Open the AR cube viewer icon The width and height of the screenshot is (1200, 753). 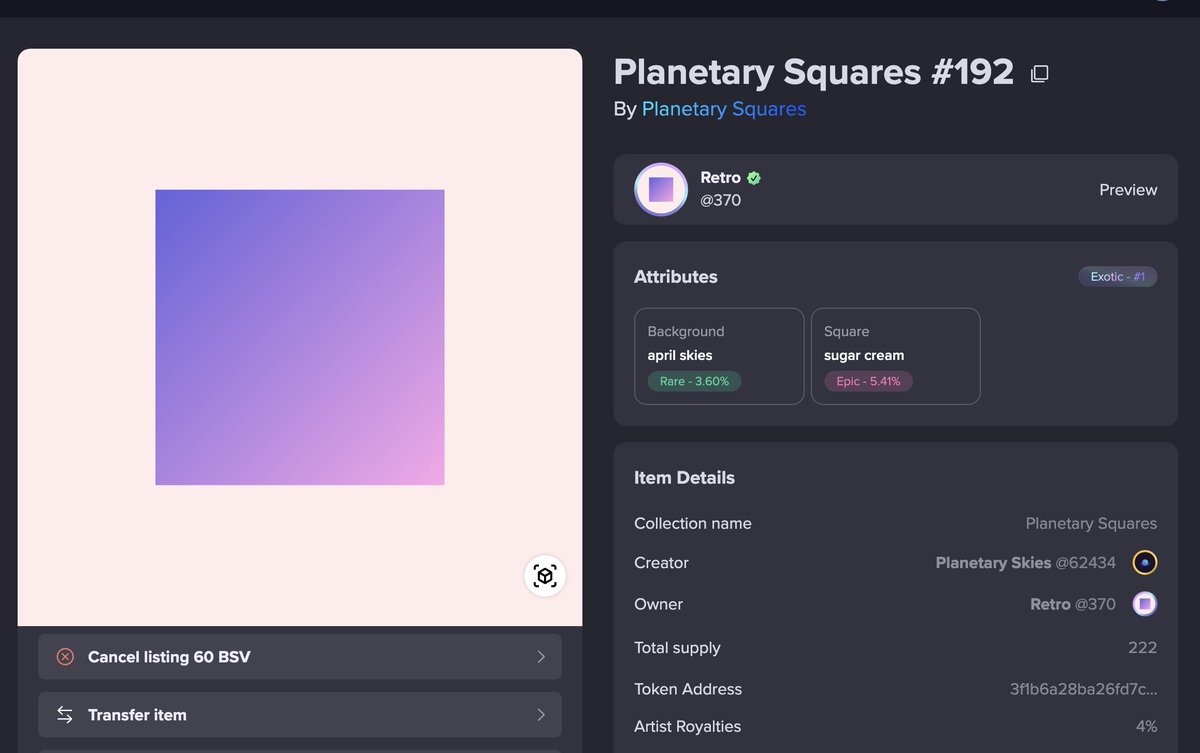[545, 576]
